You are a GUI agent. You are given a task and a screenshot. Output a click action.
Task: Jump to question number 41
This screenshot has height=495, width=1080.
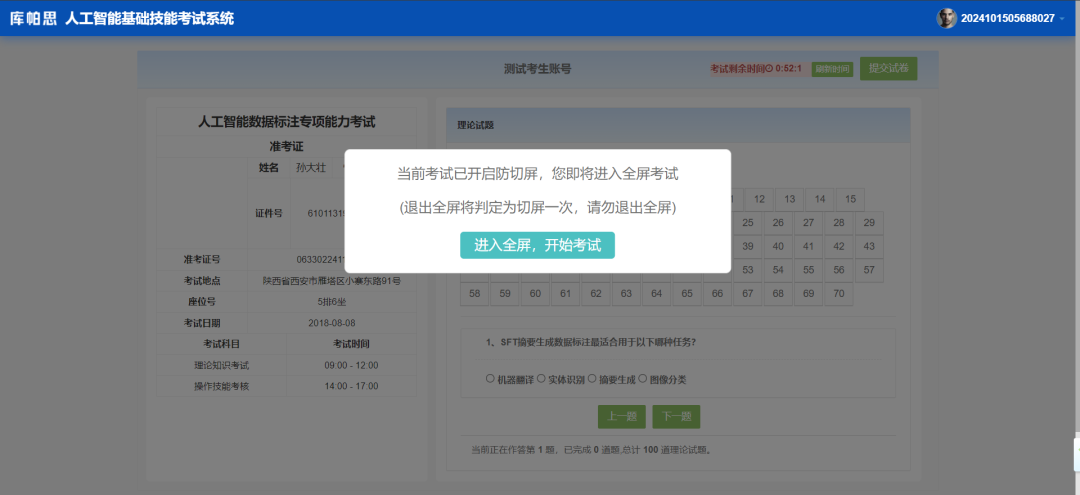(809, 246)
